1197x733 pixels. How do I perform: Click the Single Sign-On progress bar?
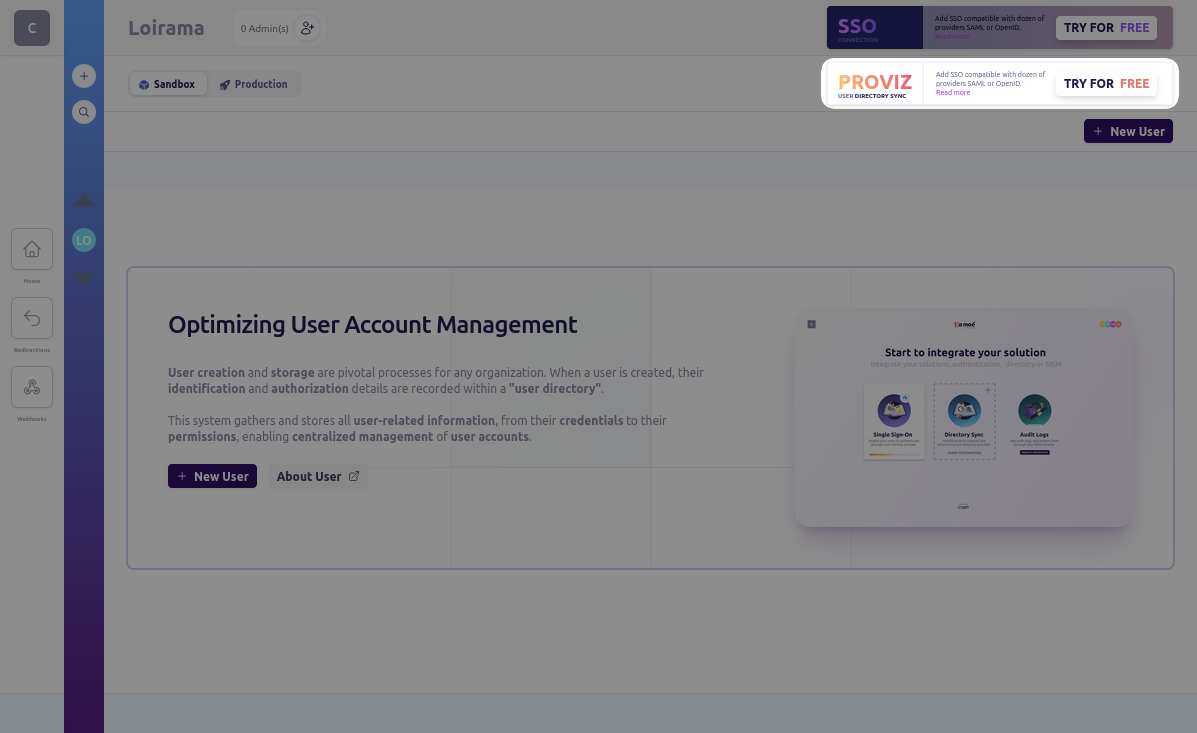coord(894,454)
